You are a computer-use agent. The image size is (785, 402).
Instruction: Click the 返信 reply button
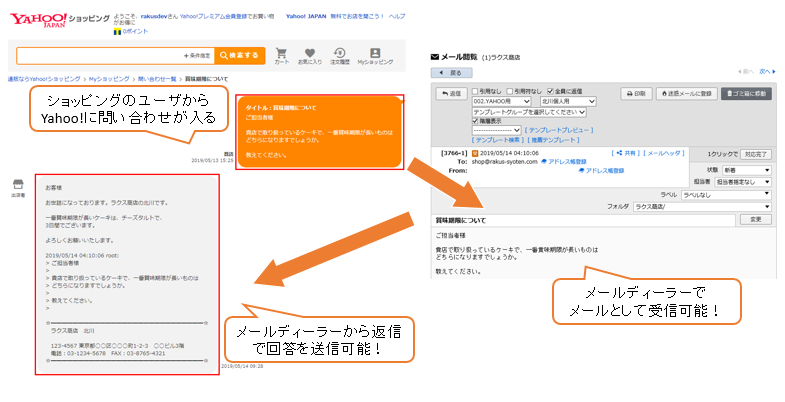[x=451, y=94]
